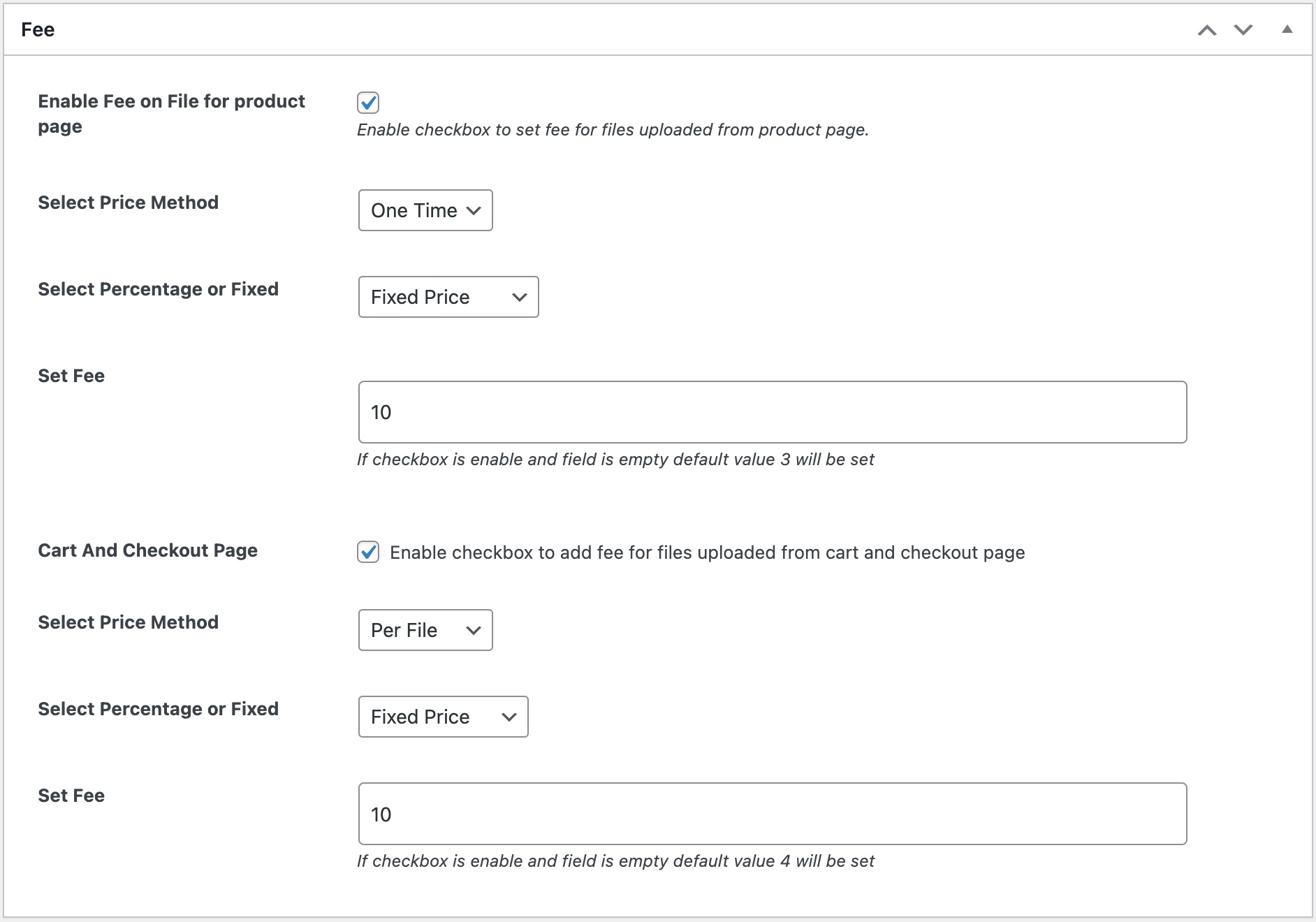
Task: Click the Set Fee label in the product section
Action: tap(71, 375)
